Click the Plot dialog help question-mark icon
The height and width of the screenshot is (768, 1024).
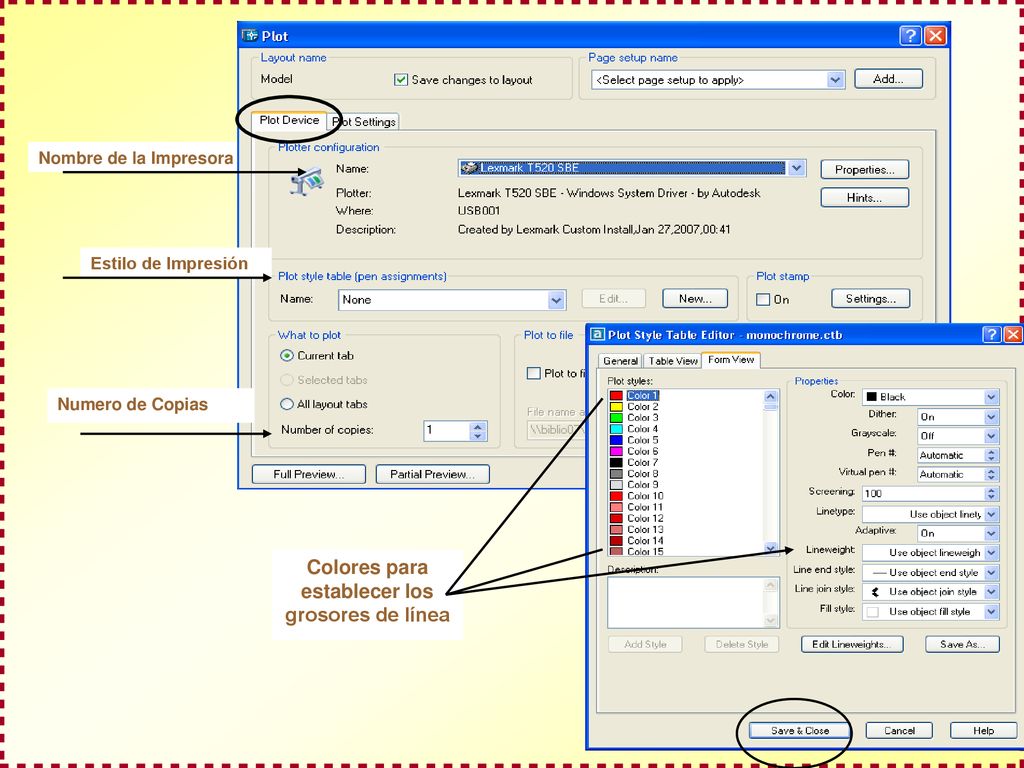click(910, 35)
